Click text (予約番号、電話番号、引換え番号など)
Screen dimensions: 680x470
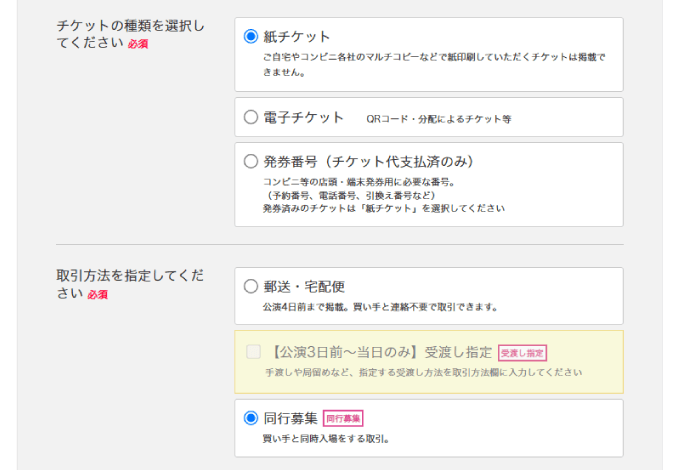pos(349,195)
